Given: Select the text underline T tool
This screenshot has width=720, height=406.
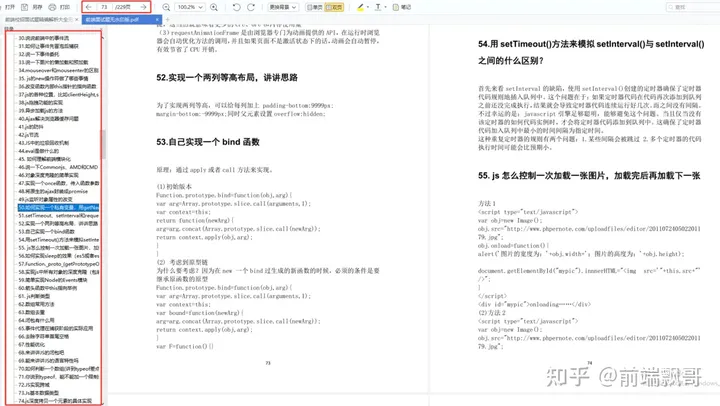Looking at the screenshot, I should [x=378, y=7].
